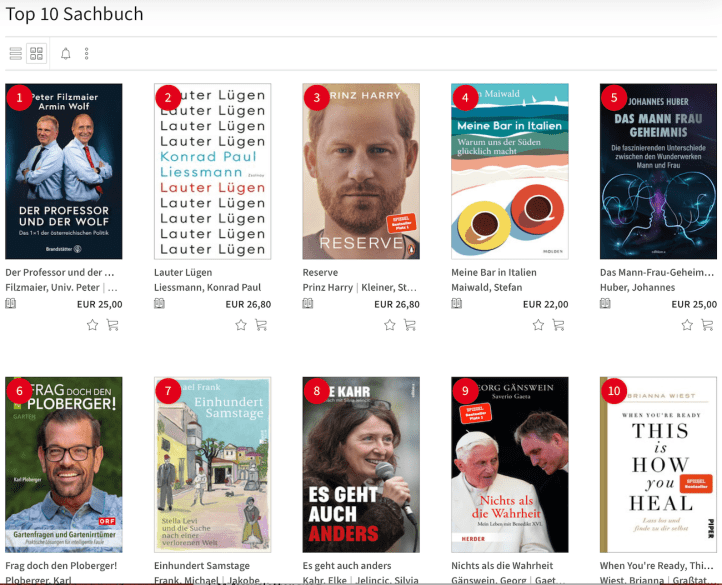Click the notification bell icon
This screenshot has height=585, width=722.
click(x=66, y=53)
